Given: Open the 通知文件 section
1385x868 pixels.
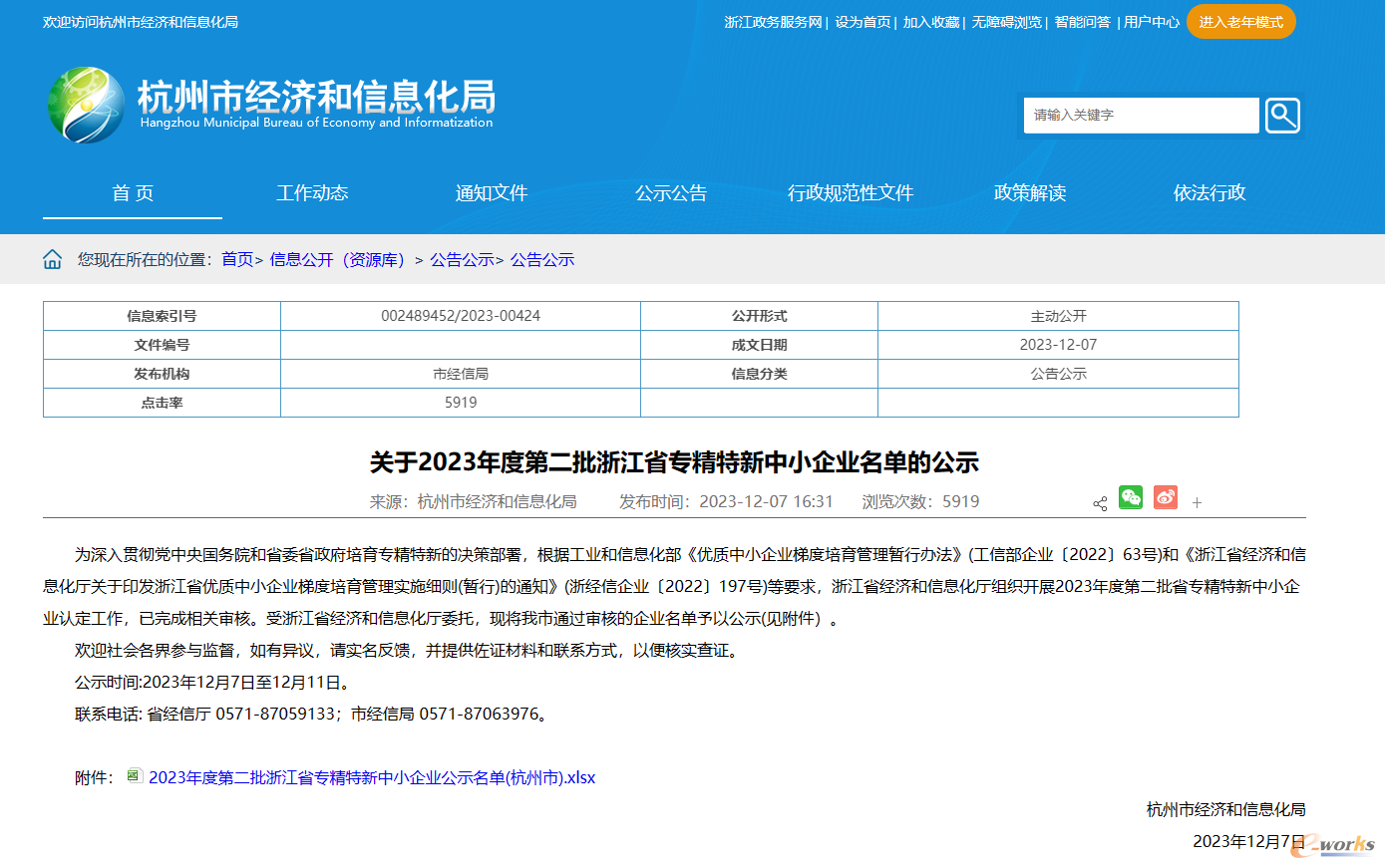Looking at the screenshot, I should click(x=490, y=194).
